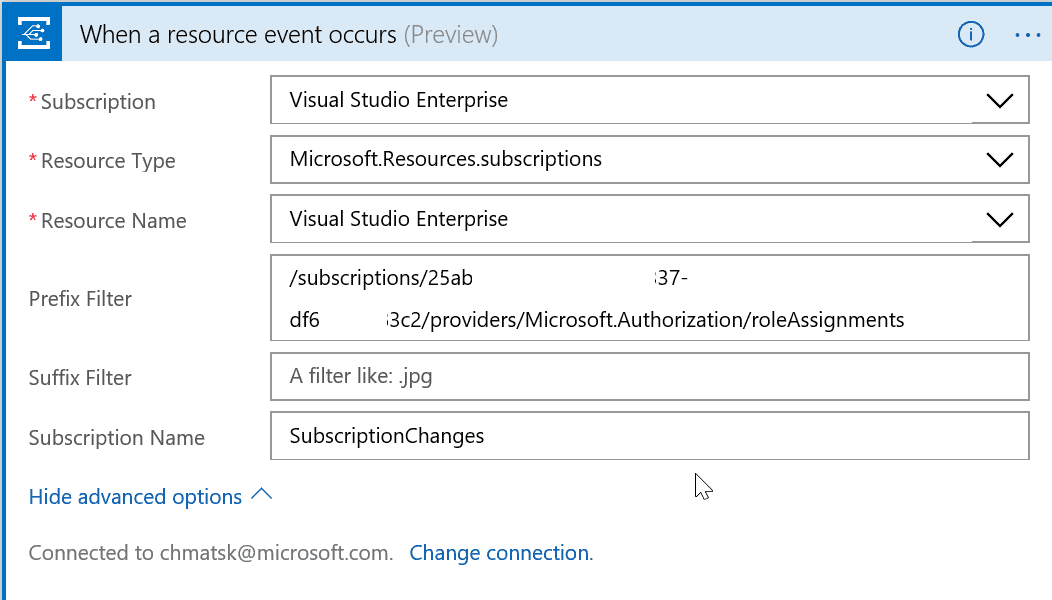Focus the Suffix Filter input box

point(649,377)
